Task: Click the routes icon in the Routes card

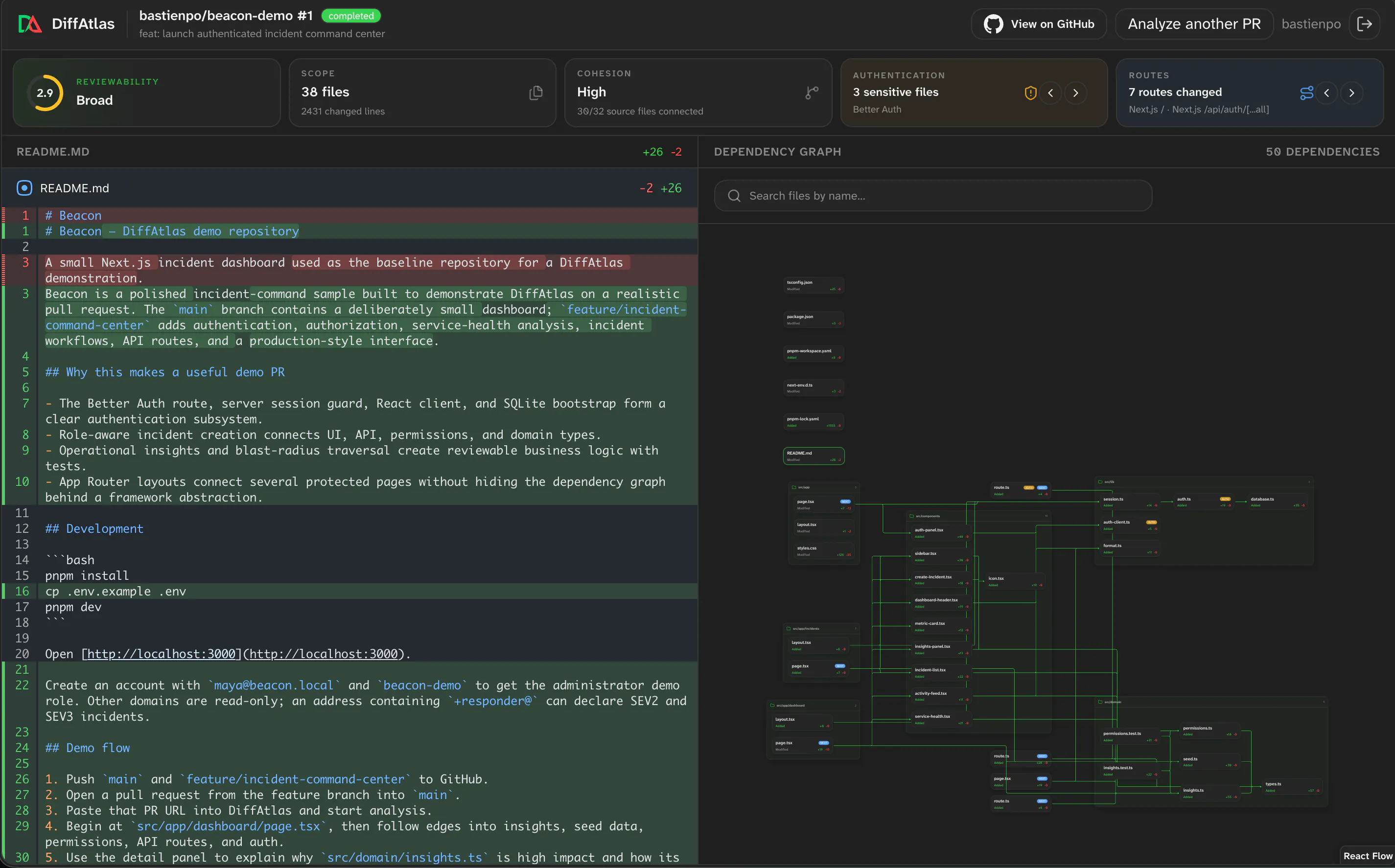Action: tap(1306, 92)
